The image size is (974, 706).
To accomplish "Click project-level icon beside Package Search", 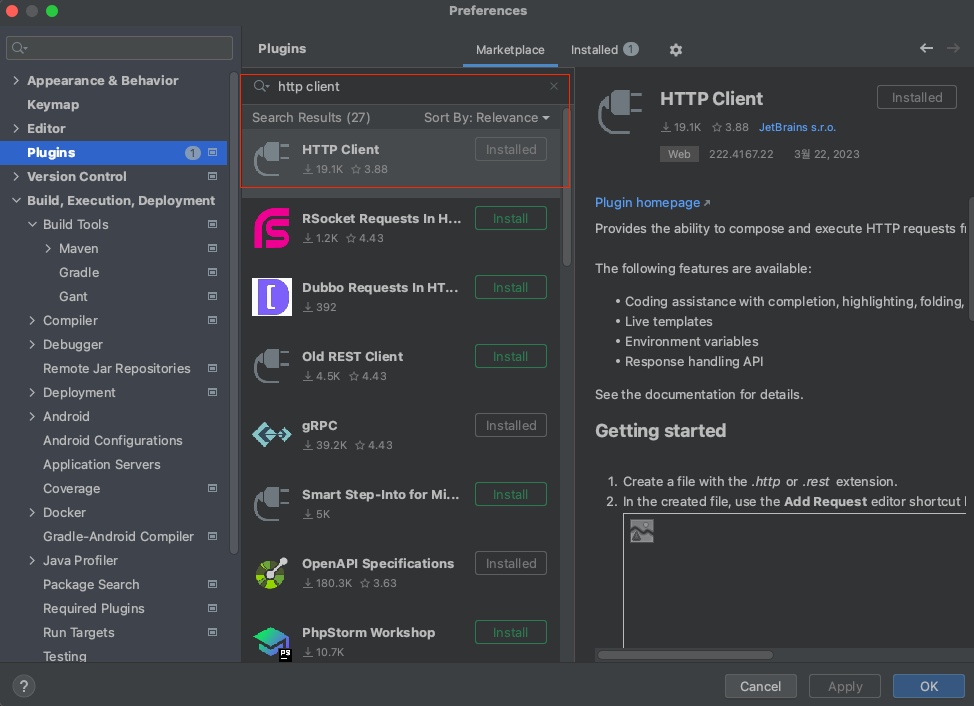I will click(x=212, y=584).
